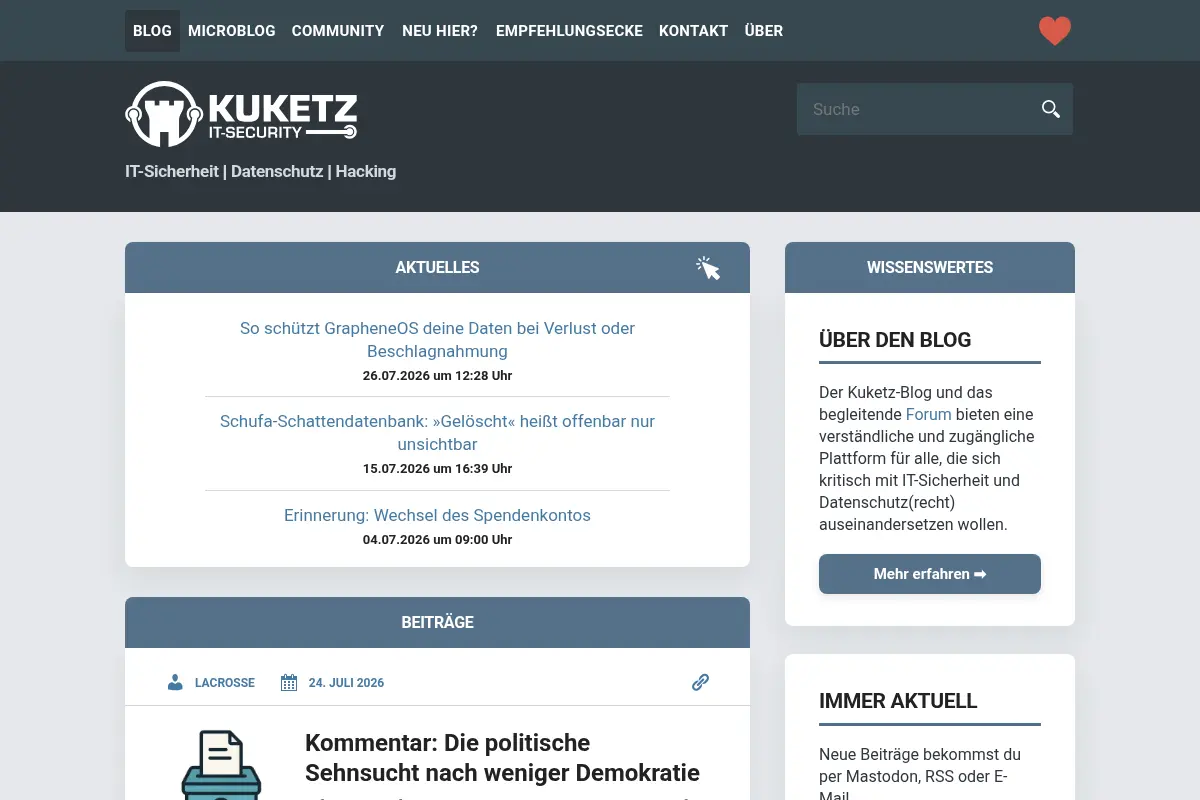Open the GrapheneOS data protection article link
This screenshot has height=800, width=1200.
437,340
